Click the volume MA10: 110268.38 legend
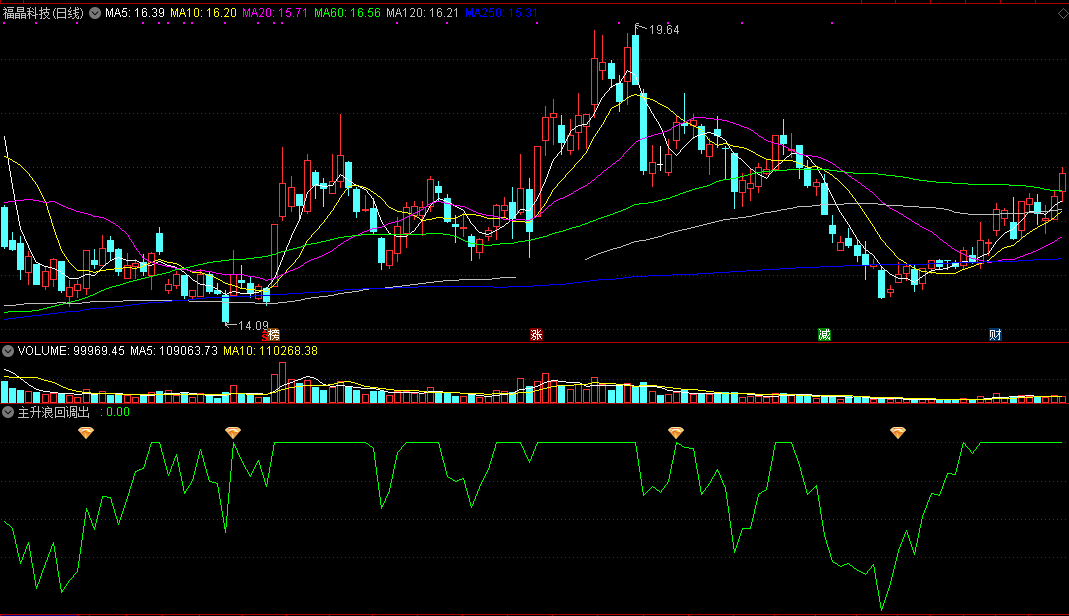The width and height of the screenshot is (1069, 616). [x=271, y=351]
